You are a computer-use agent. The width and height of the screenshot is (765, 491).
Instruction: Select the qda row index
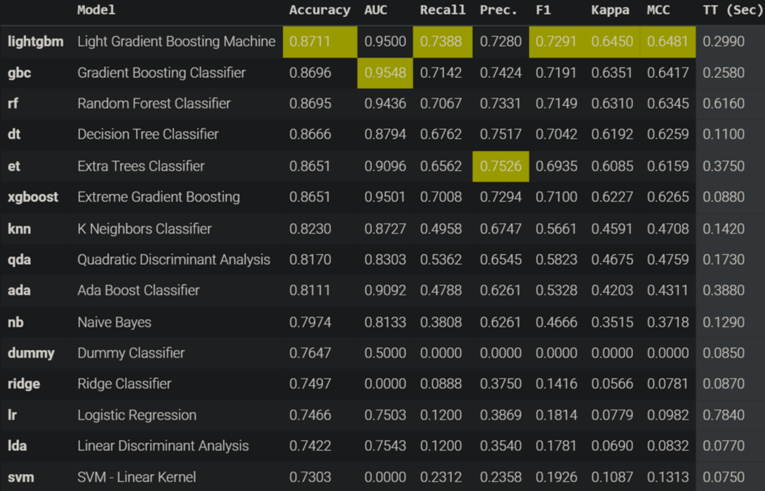click(20, 259)
